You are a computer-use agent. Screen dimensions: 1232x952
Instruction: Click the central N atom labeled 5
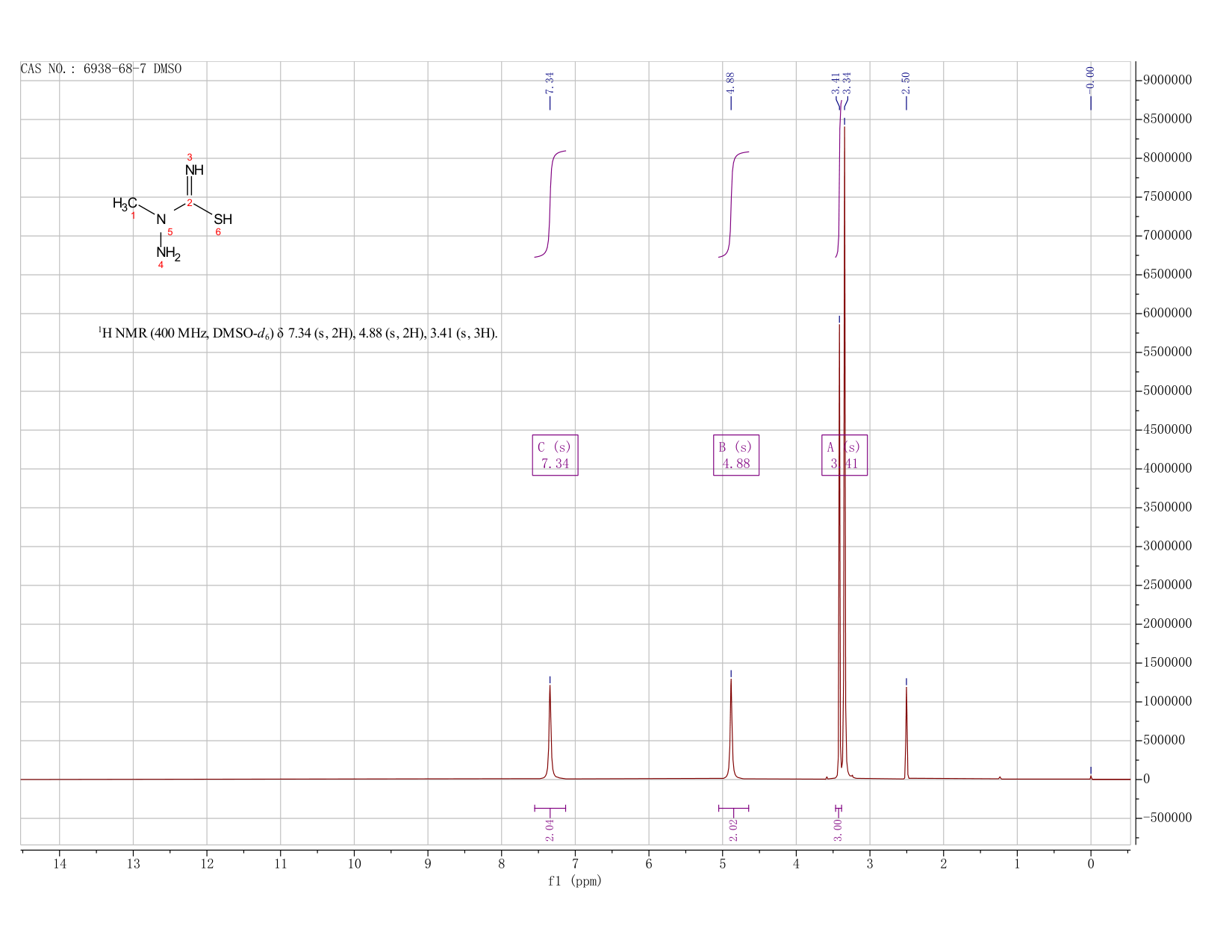click(161, 220)
